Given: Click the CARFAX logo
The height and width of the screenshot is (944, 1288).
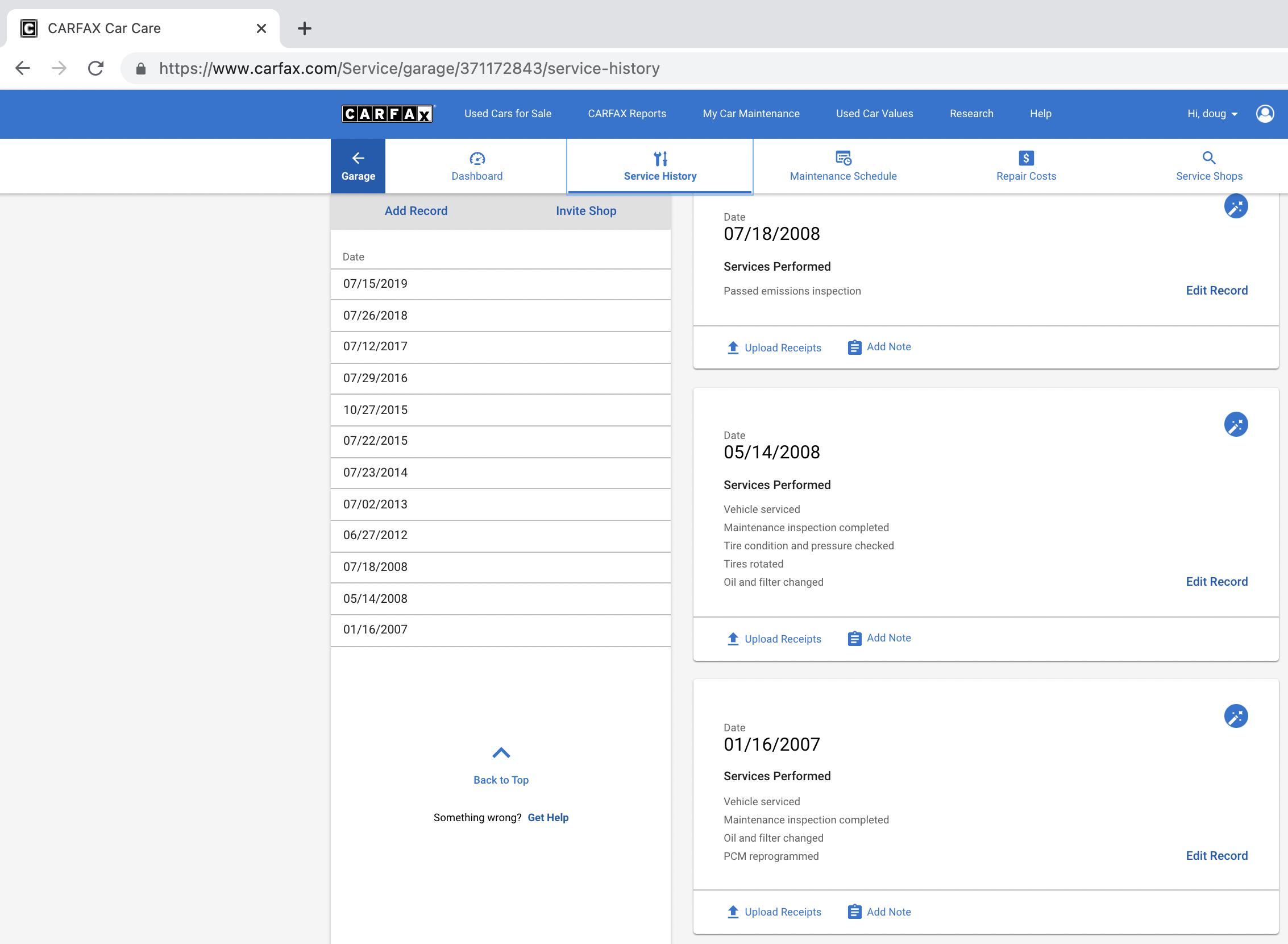Looking at the screenshot, I should [388, 114].
